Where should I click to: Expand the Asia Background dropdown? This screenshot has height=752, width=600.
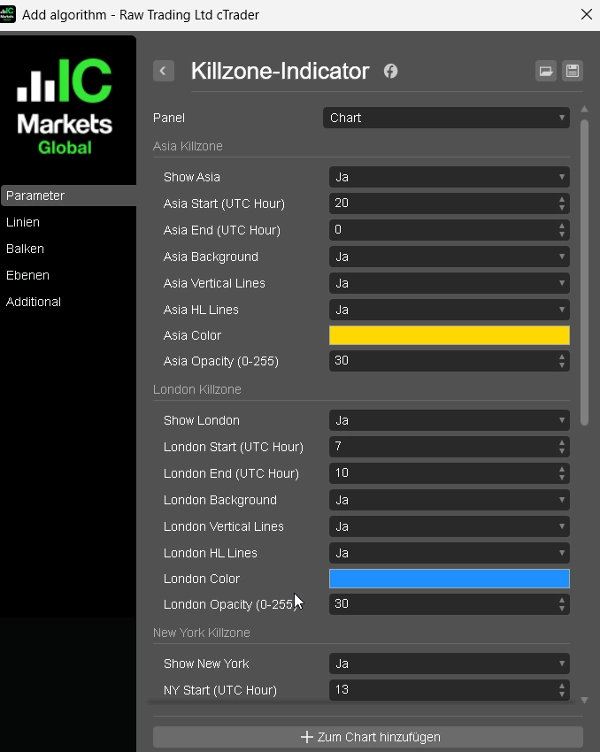449,257
